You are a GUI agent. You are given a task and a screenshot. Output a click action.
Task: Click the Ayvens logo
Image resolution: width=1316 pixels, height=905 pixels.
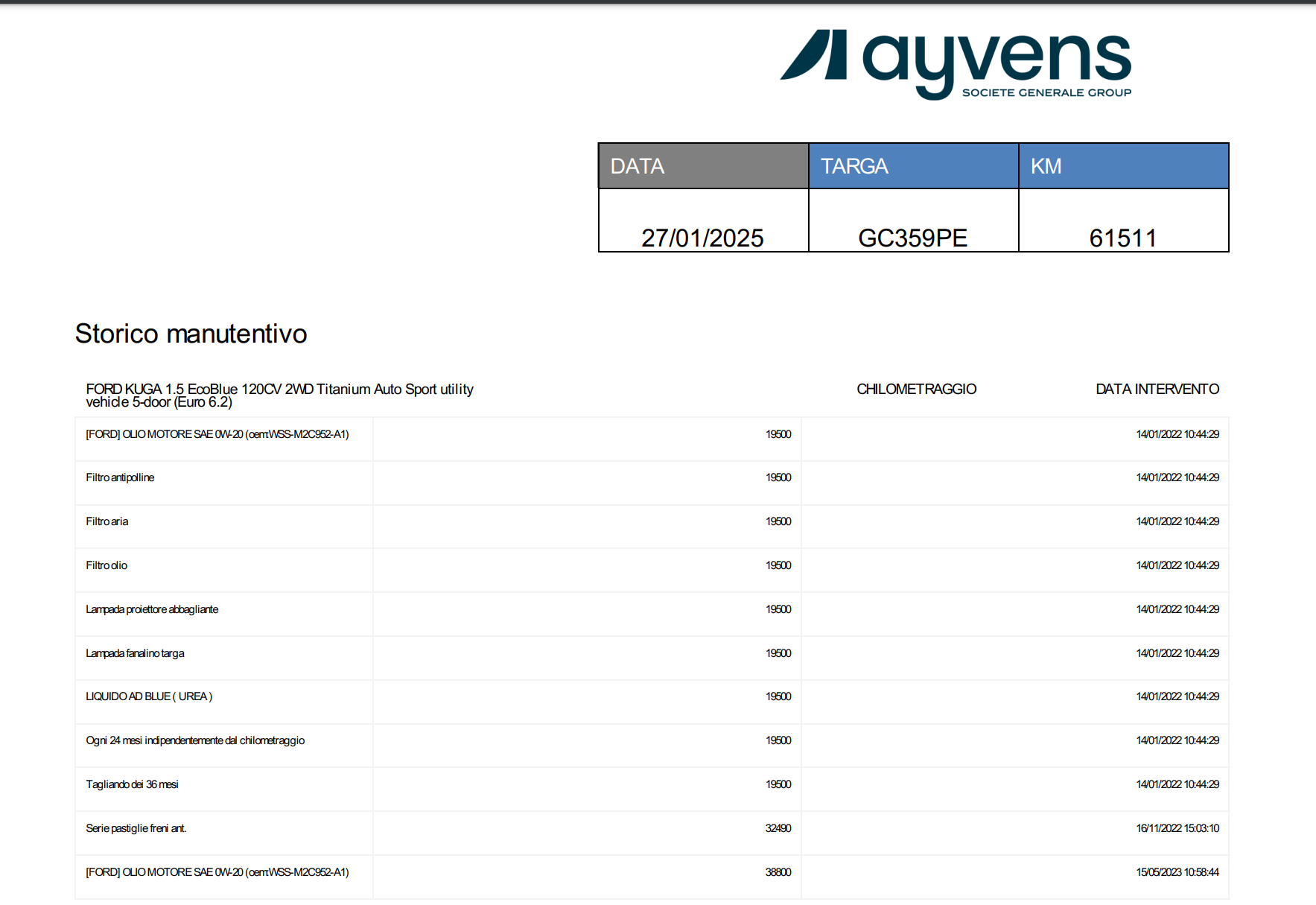pos(956,64)
